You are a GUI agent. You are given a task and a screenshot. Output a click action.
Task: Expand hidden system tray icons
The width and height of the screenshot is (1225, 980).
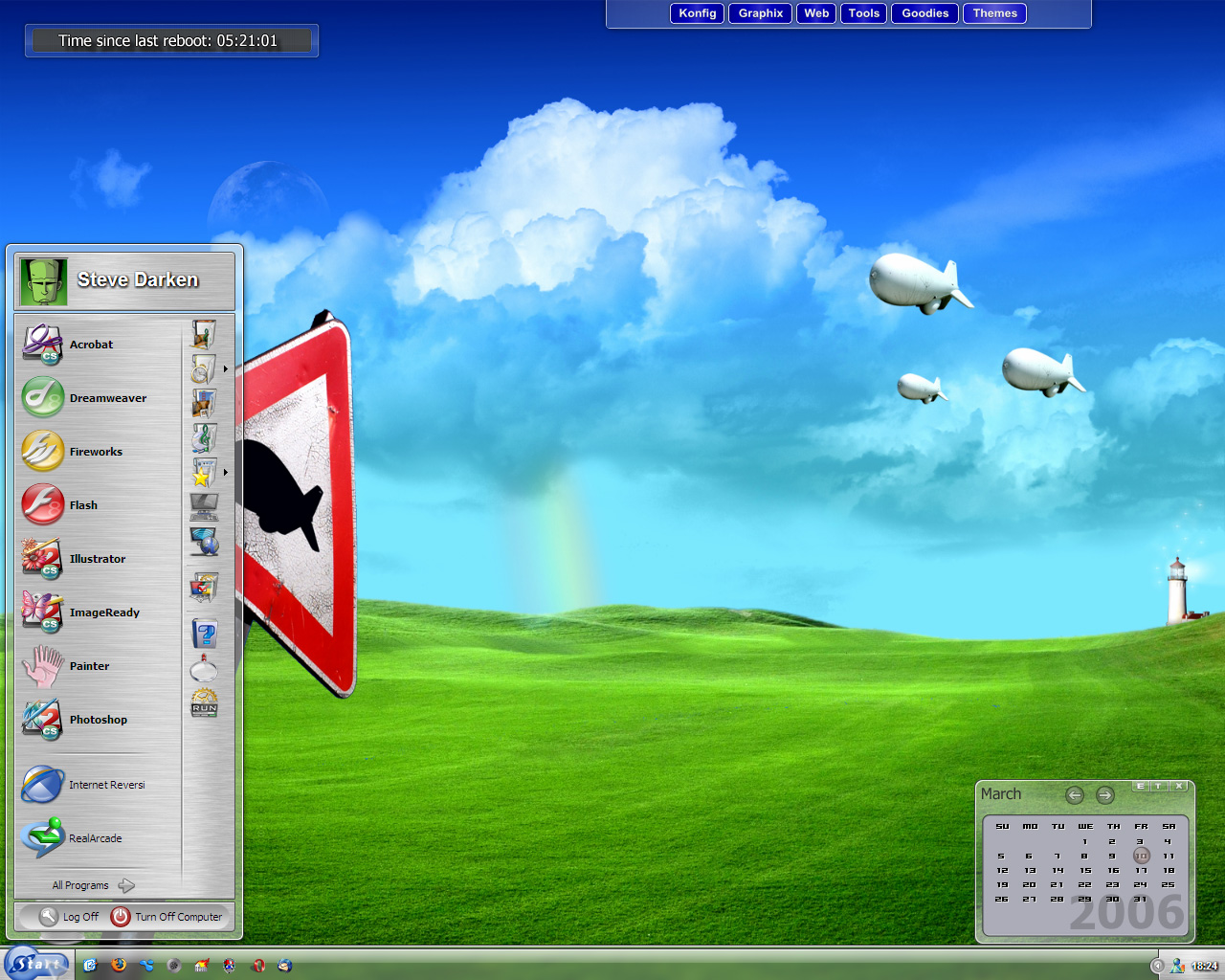tap(1157, 966)
